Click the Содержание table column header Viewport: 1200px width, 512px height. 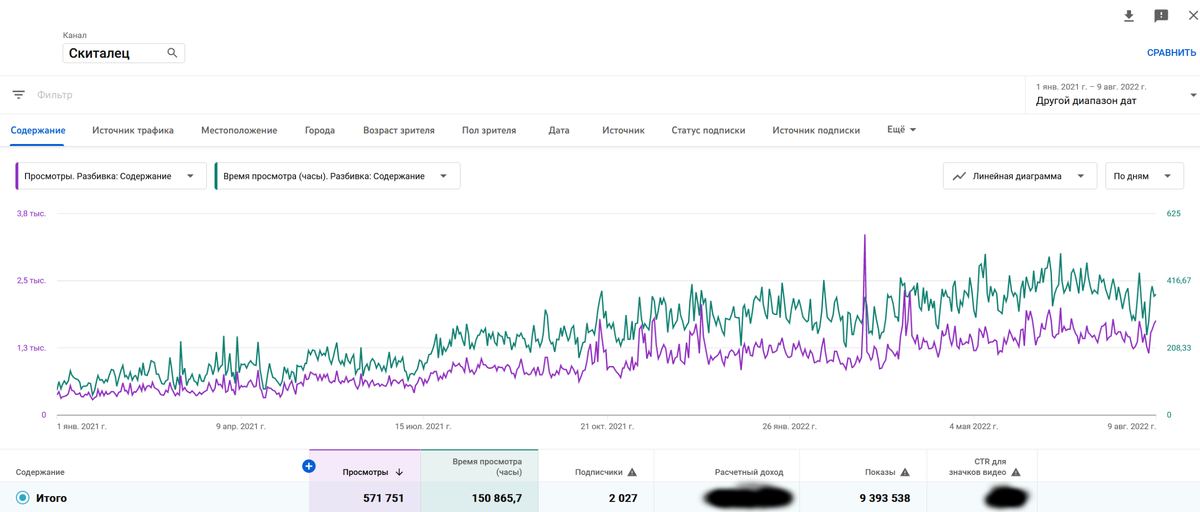tap(40, 472)
